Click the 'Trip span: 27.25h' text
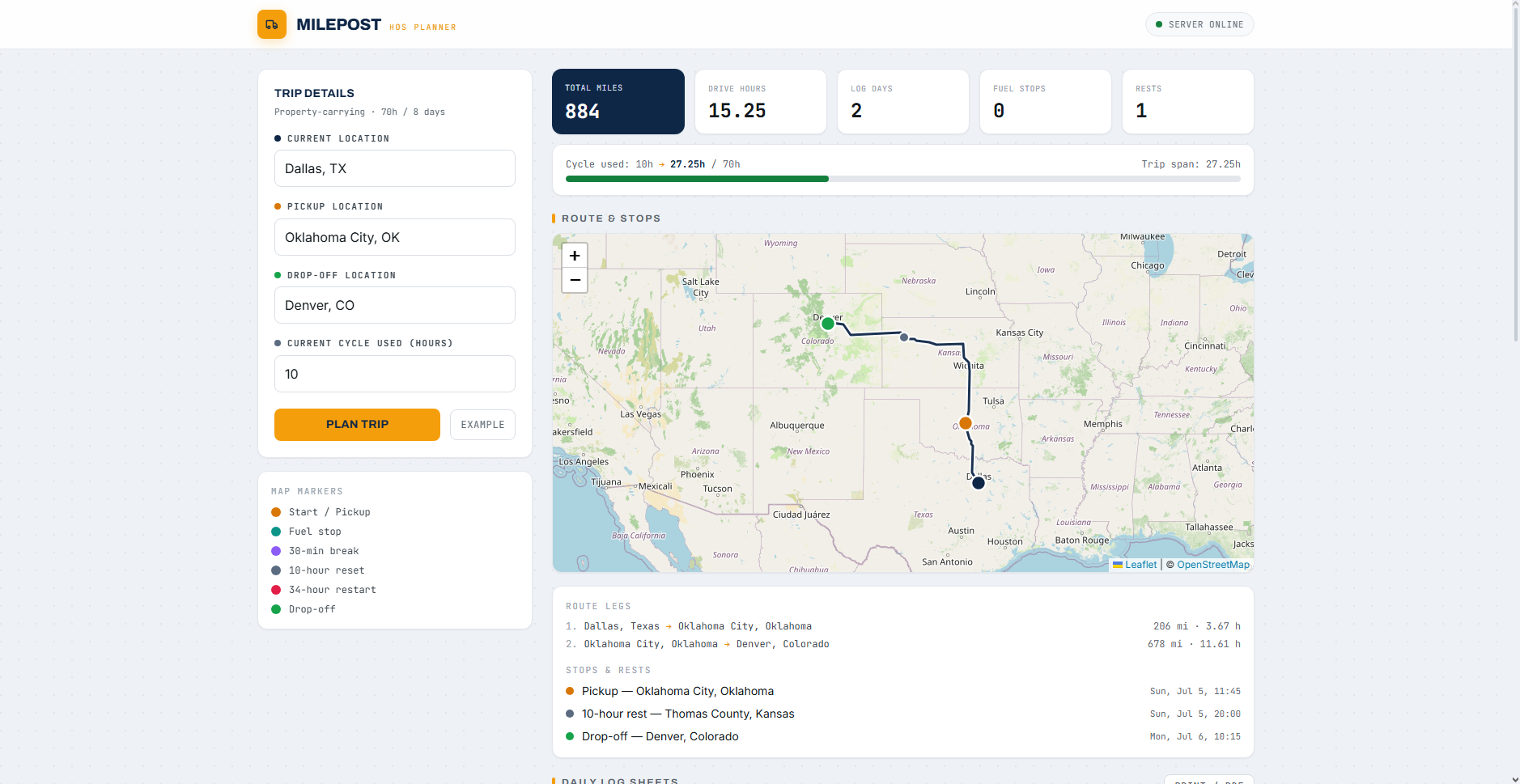The height and width of the screenshot is (784, 1520). point(1191,164)
